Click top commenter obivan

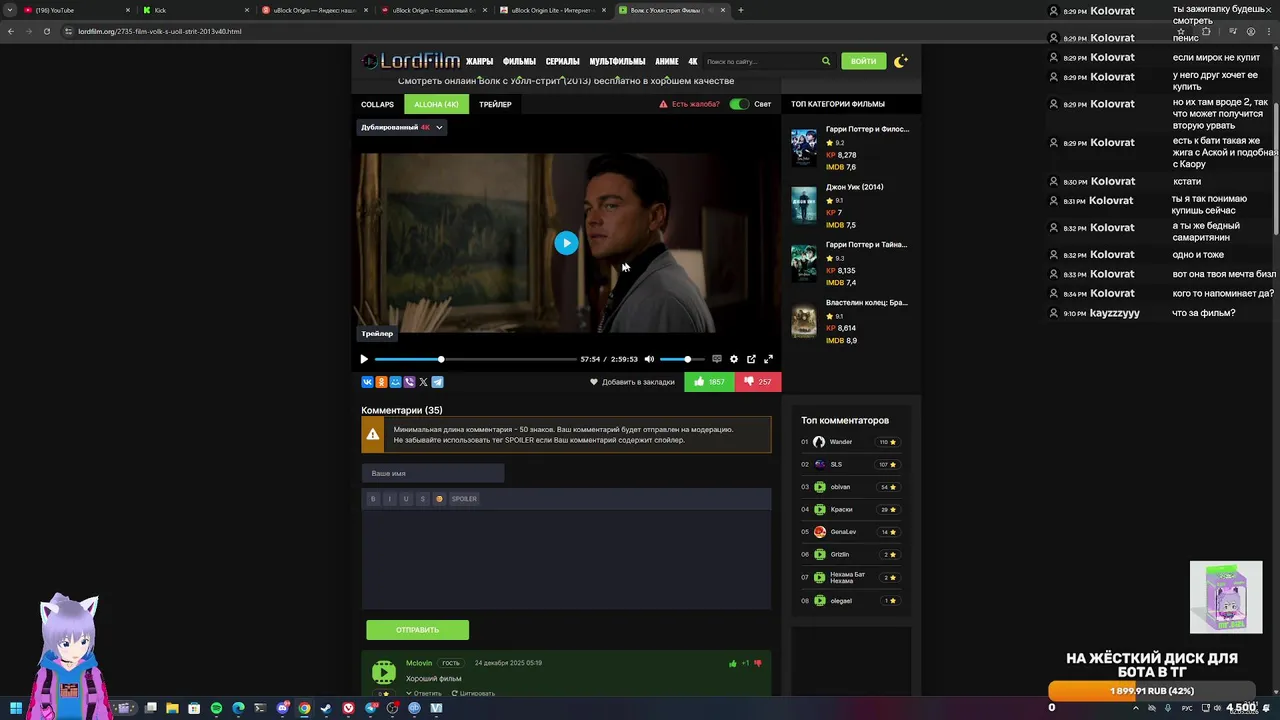point(840,487)
